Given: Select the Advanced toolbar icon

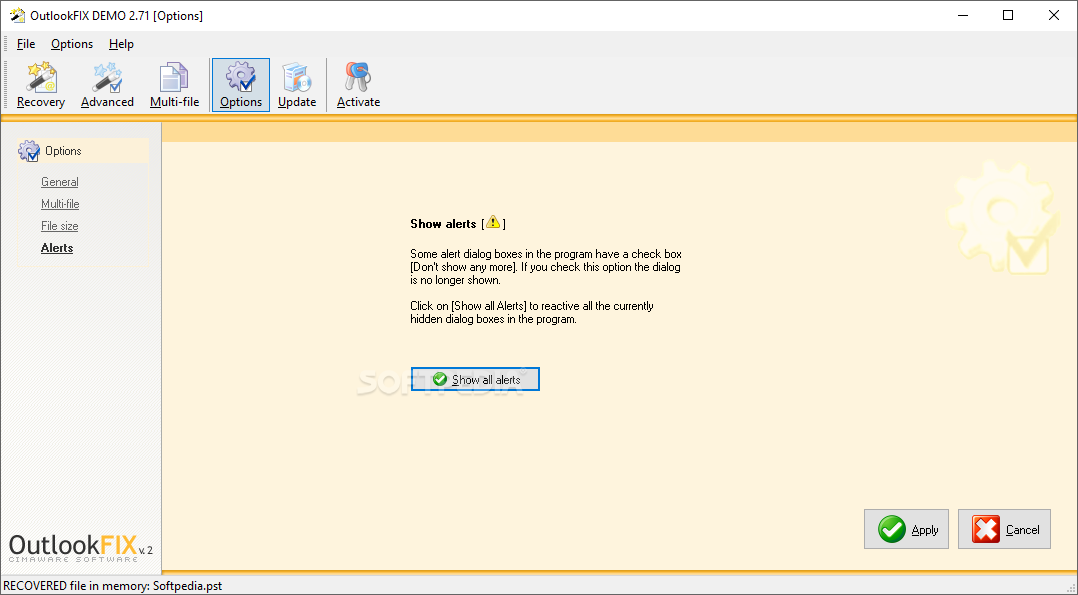Looking at the screenshot, I should pos(107,85).
